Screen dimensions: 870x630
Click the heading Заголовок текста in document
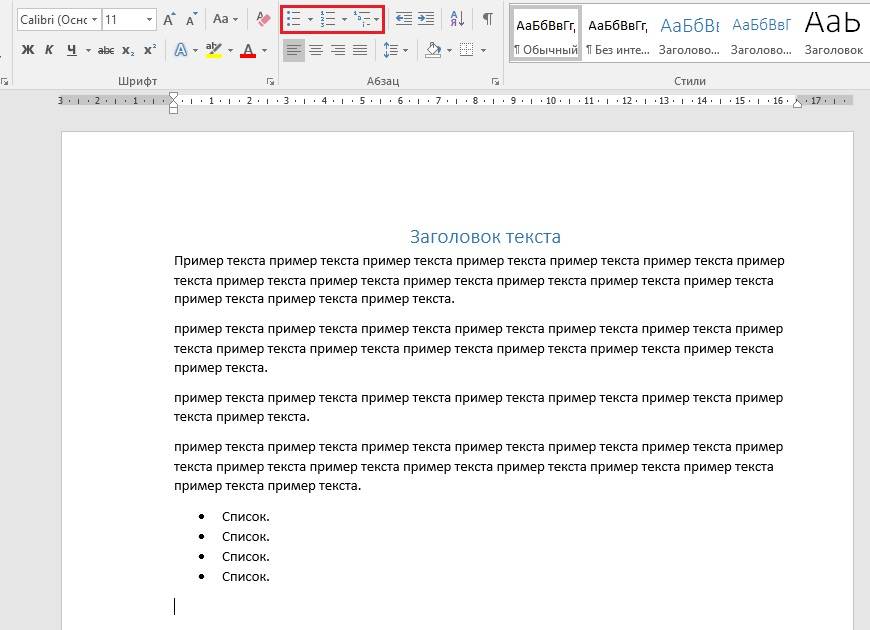pos(485,237)
